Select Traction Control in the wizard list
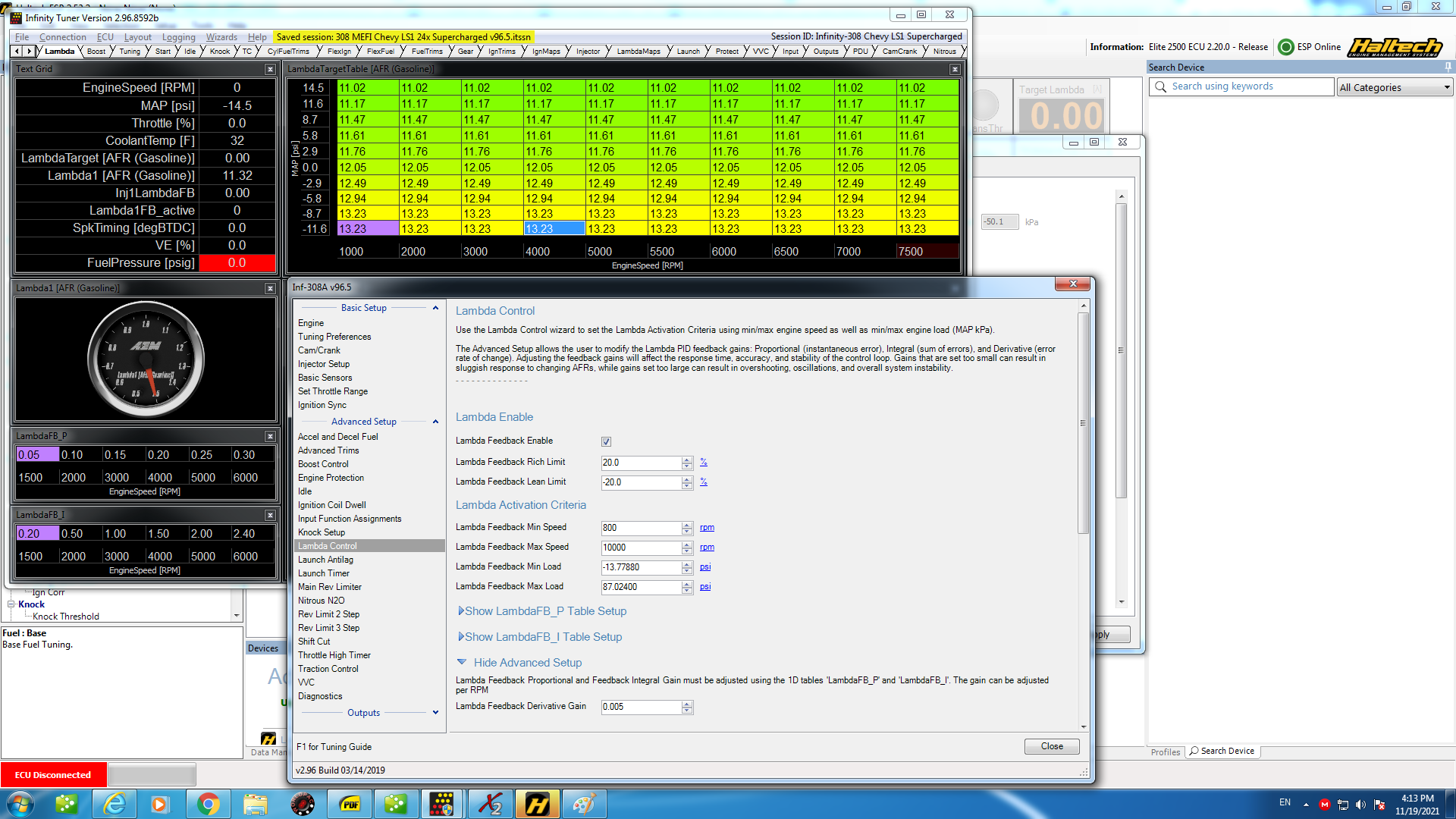Image resolution: width=1456 pixels, height=819 pixels. click(328, 669)
